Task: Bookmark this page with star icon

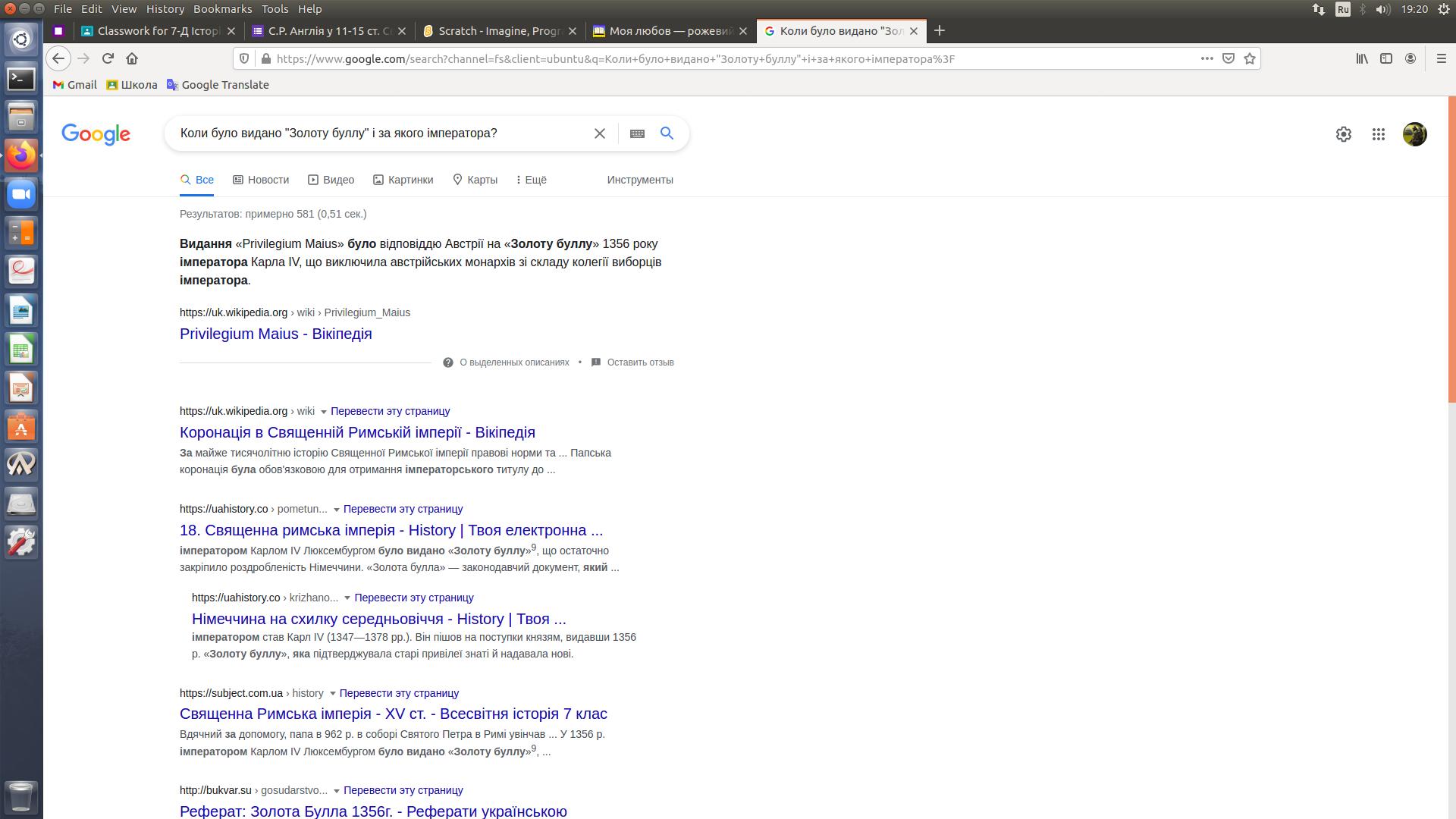Action: click(x=1250, y=58)
